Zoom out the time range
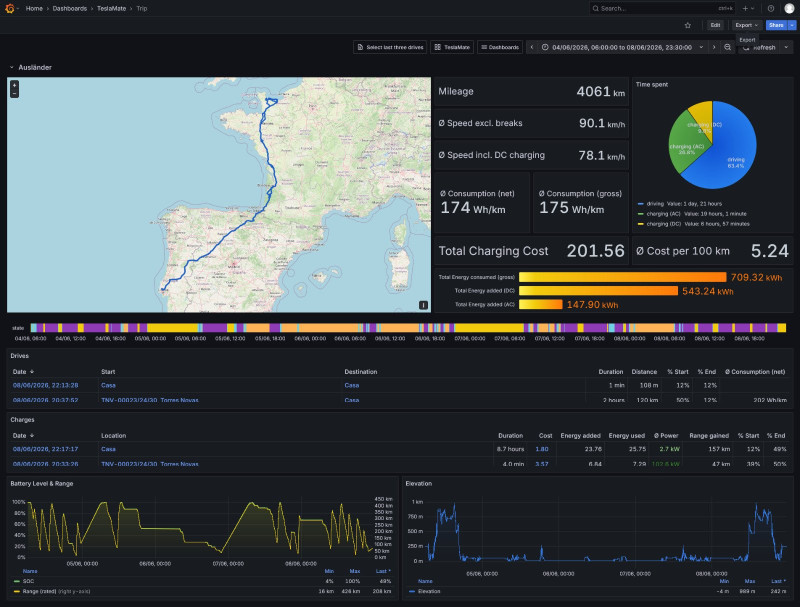Image resolution: width=800 pixels, height=607 pixels. click(728, 47)
